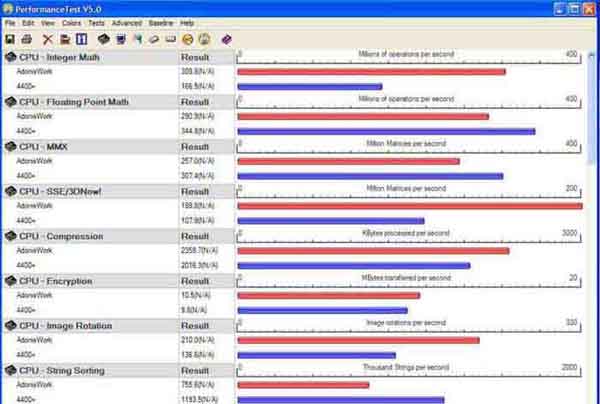Open the Help menu
Viewport: 600px width, 404px height.
[187, 23]
